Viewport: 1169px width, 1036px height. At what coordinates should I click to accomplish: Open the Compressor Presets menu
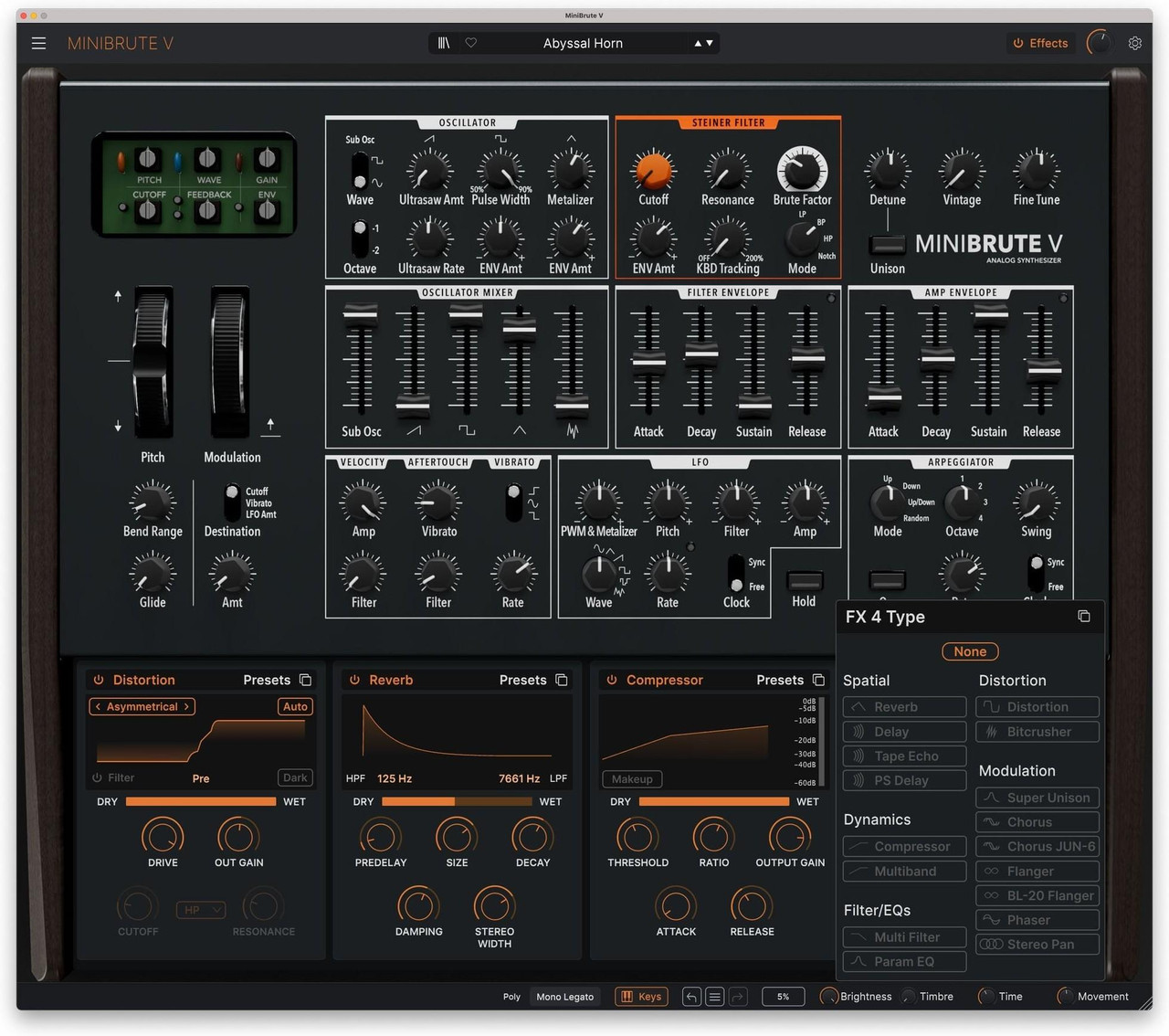[780, 680]
